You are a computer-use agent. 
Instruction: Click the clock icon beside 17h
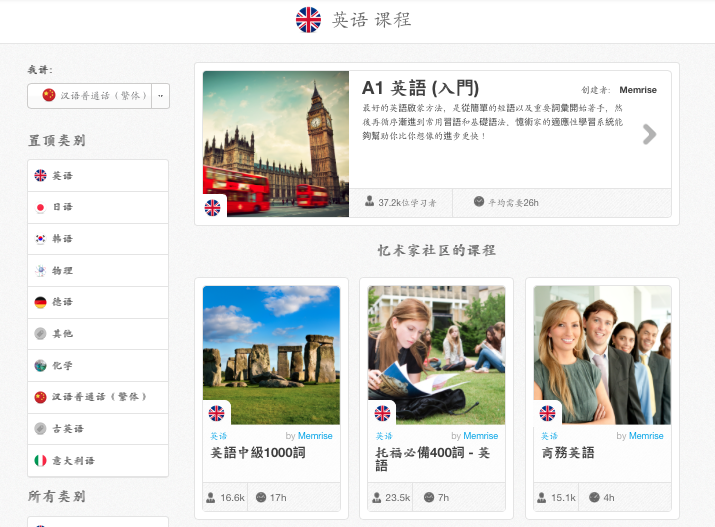261,497
